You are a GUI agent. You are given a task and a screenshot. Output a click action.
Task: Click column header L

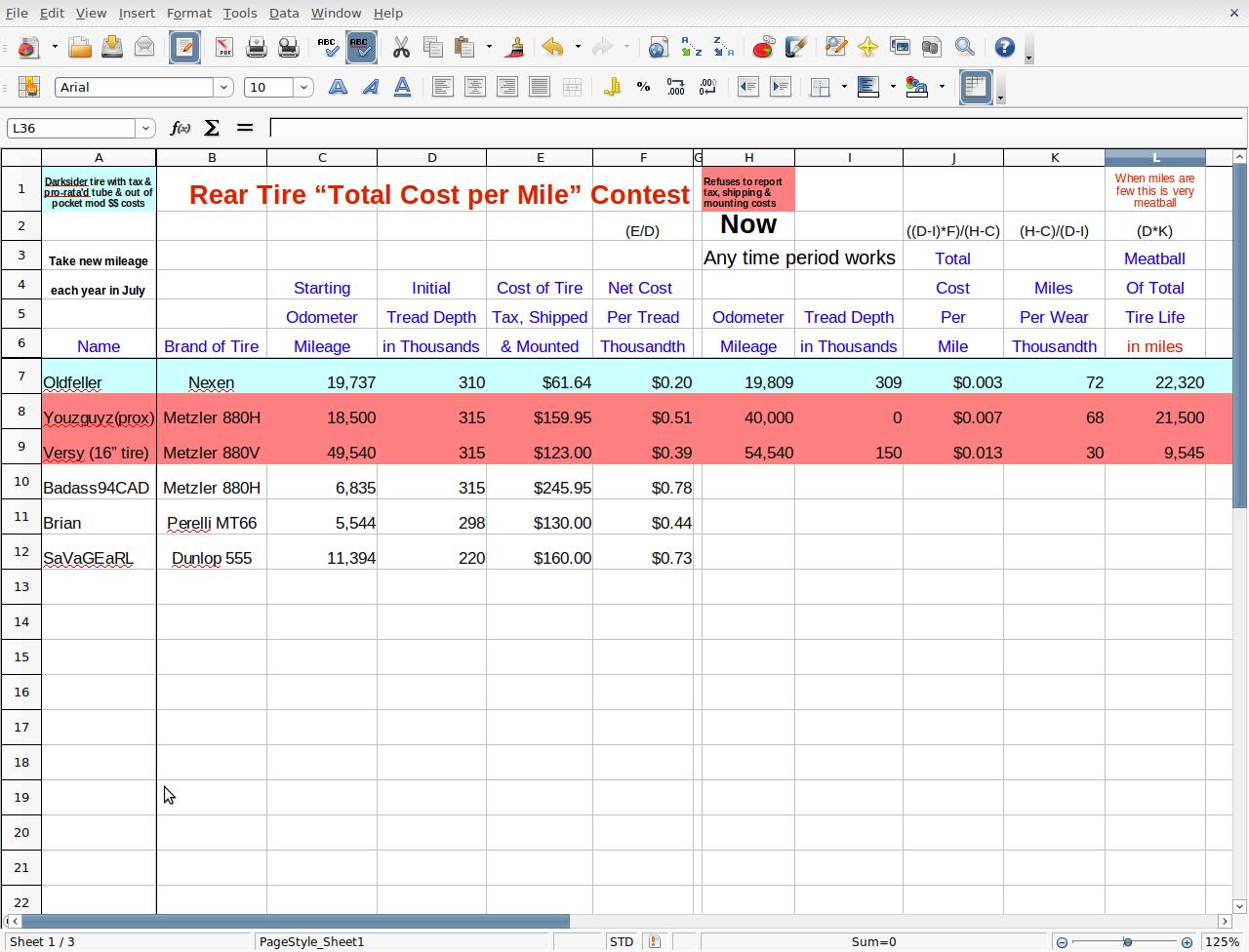(1154, 157)
